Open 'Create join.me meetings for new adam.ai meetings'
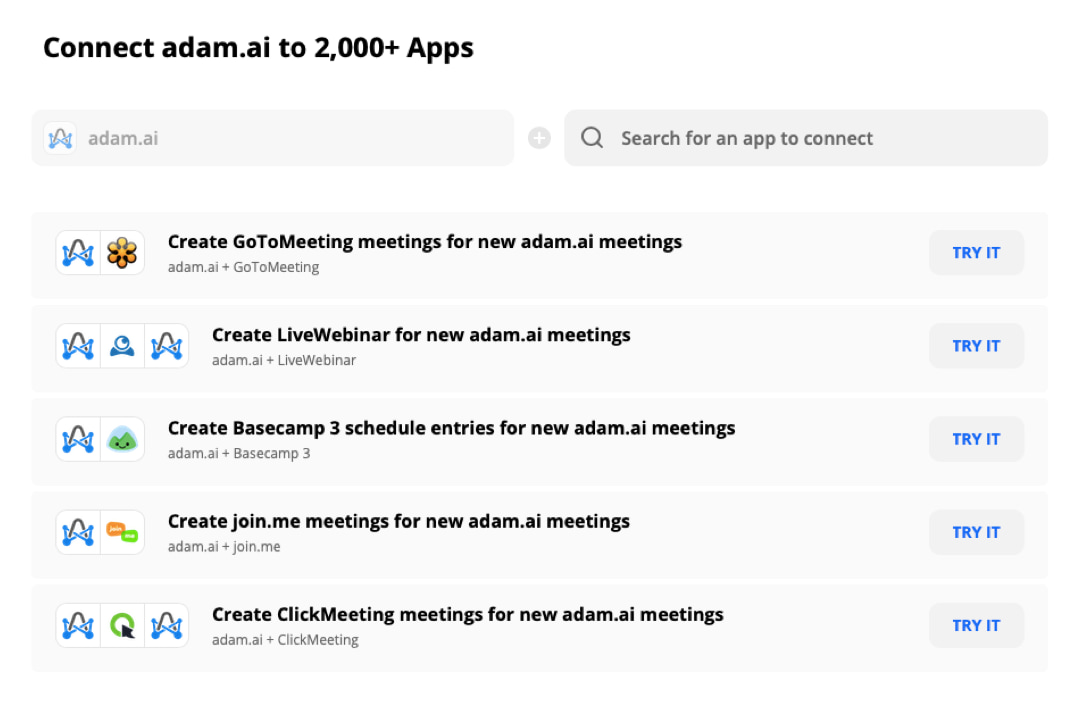 click(399, 521)
